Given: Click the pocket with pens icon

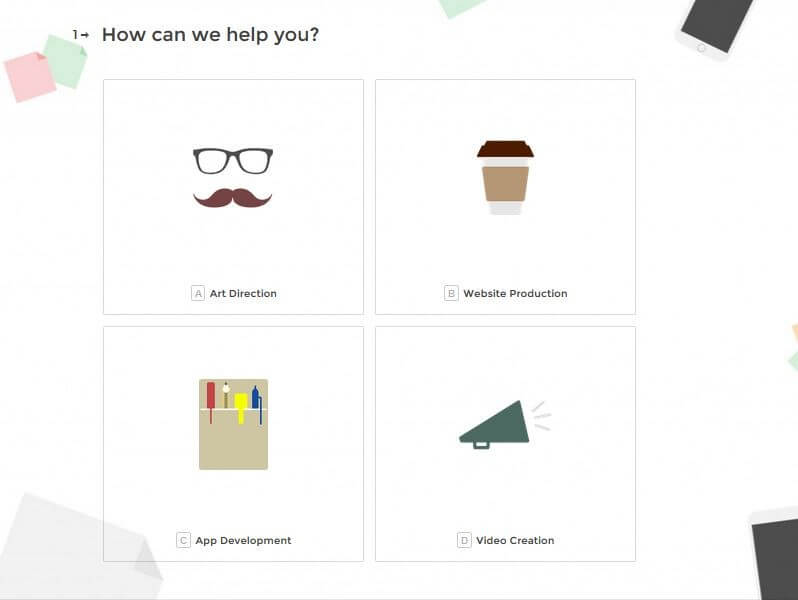Looking at the screenshot, I should (x=234, y=424).
